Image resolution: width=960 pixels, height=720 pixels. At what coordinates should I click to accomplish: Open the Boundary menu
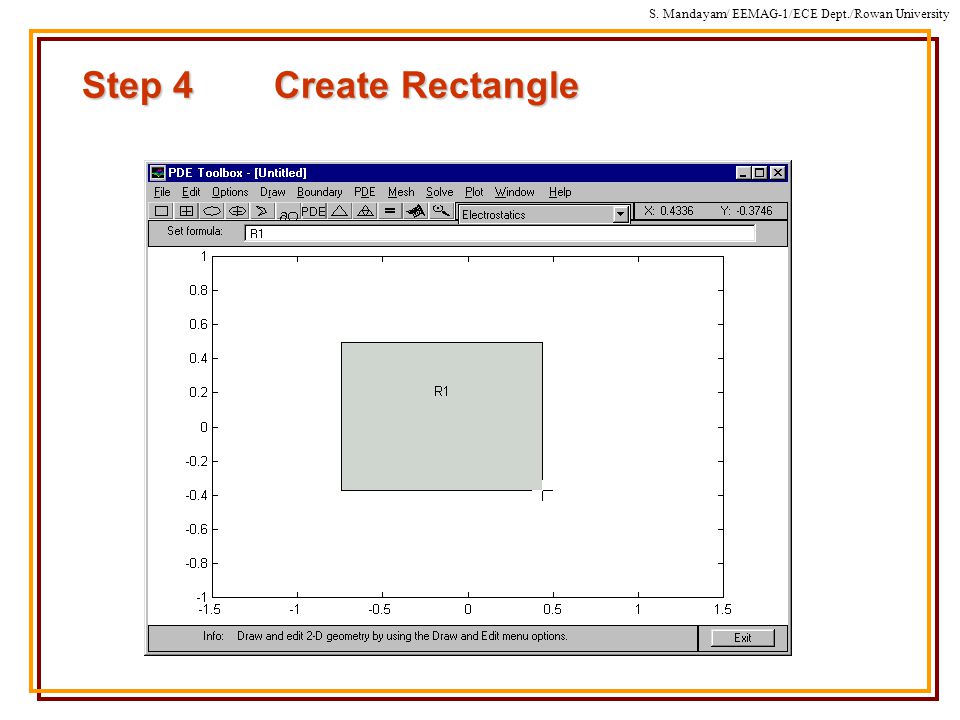pyautogui.click(x=320, y=192)
